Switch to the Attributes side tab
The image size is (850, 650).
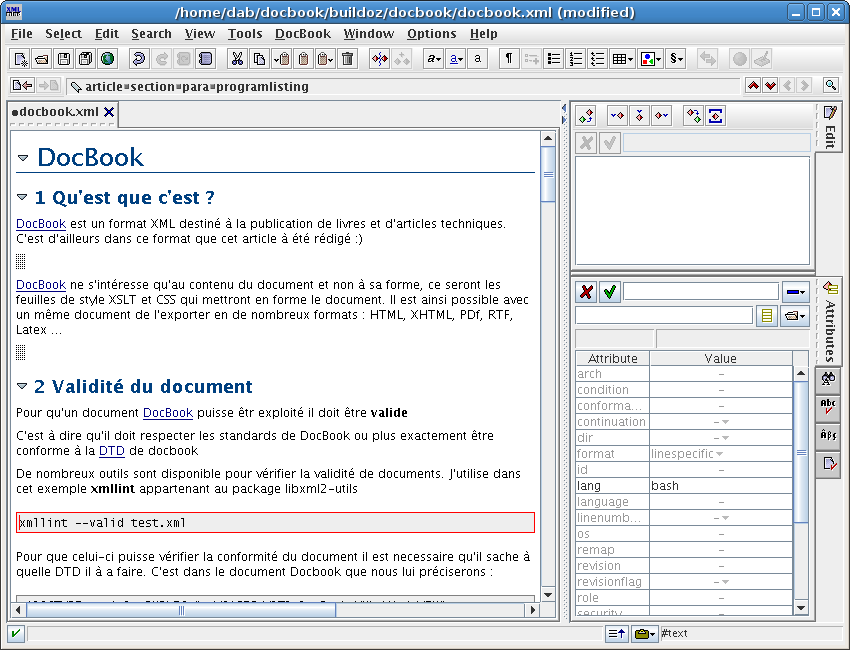coord(829,321)
